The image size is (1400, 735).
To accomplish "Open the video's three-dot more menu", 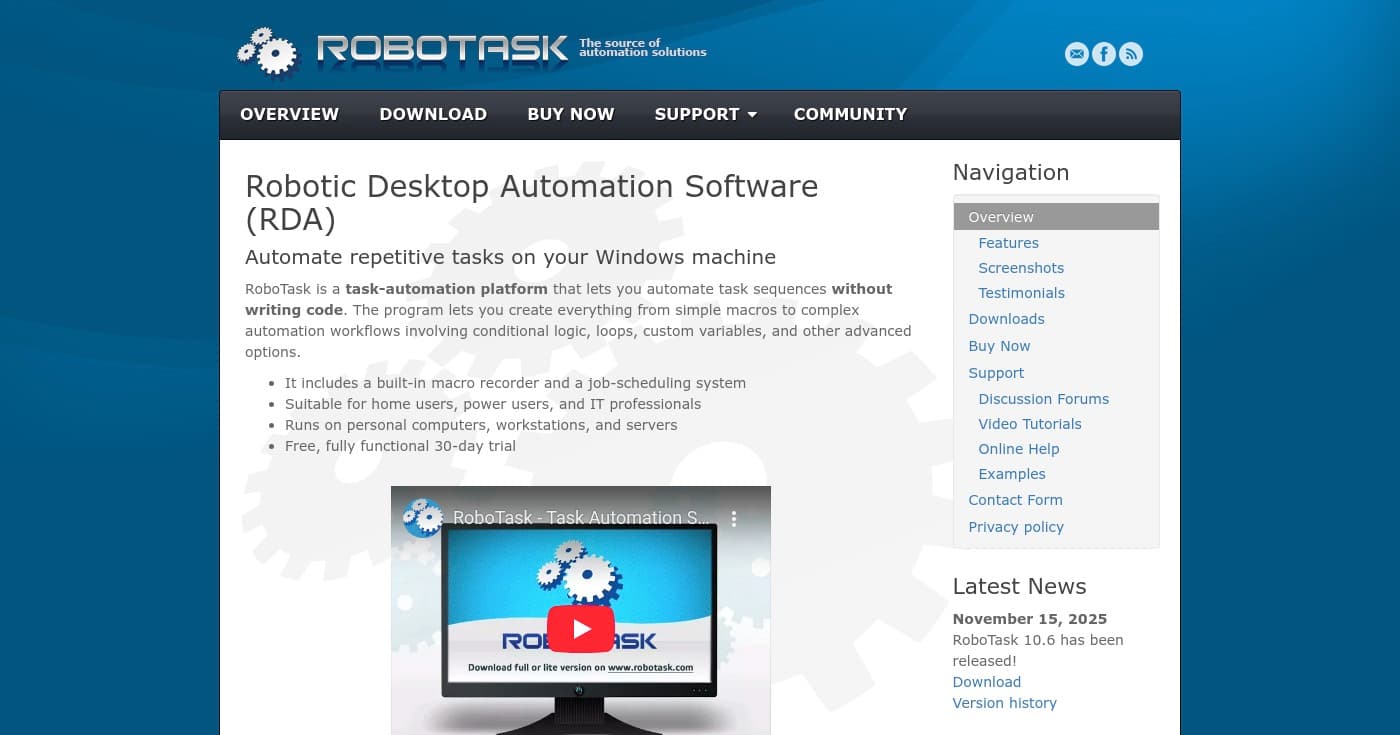I will (733, 518).
